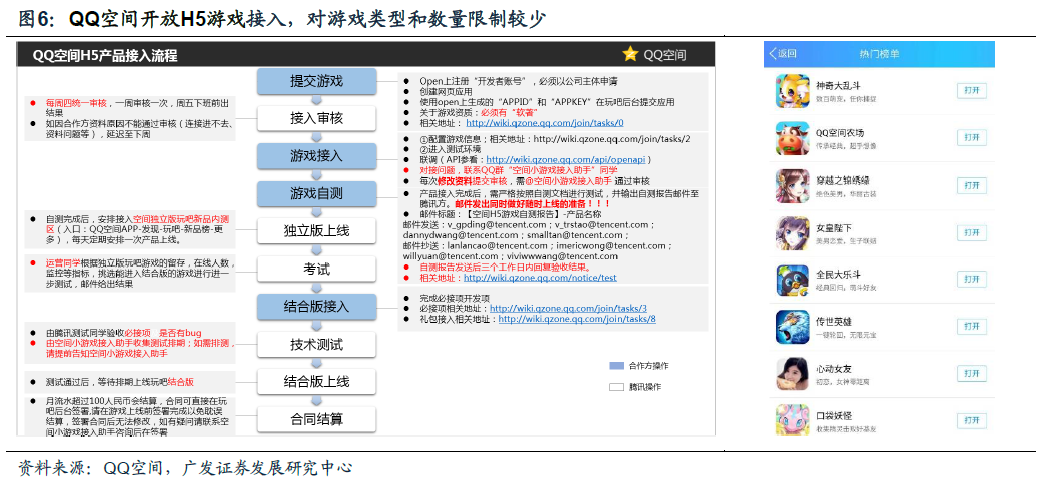Click the blue 合作方操作 legend swatch
The image size is (1045, 485).
pyautogui.click(x=616, y=366)
